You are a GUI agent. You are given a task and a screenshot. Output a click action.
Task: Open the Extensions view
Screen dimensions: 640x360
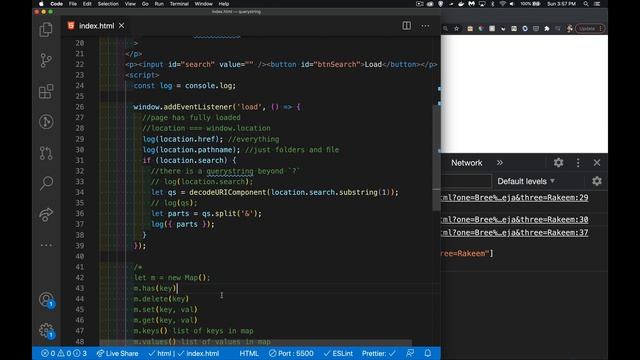click(46, 91)
